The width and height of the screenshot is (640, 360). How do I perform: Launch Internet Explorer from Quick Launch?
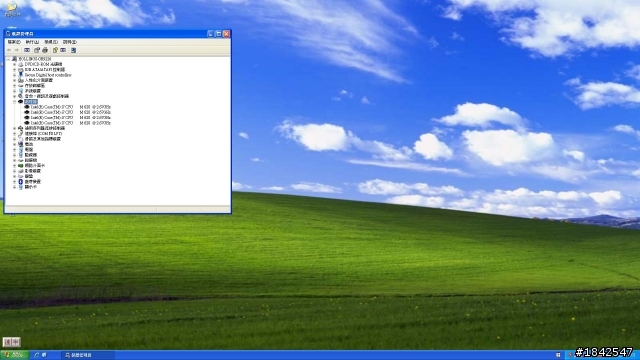click(36, 355)
